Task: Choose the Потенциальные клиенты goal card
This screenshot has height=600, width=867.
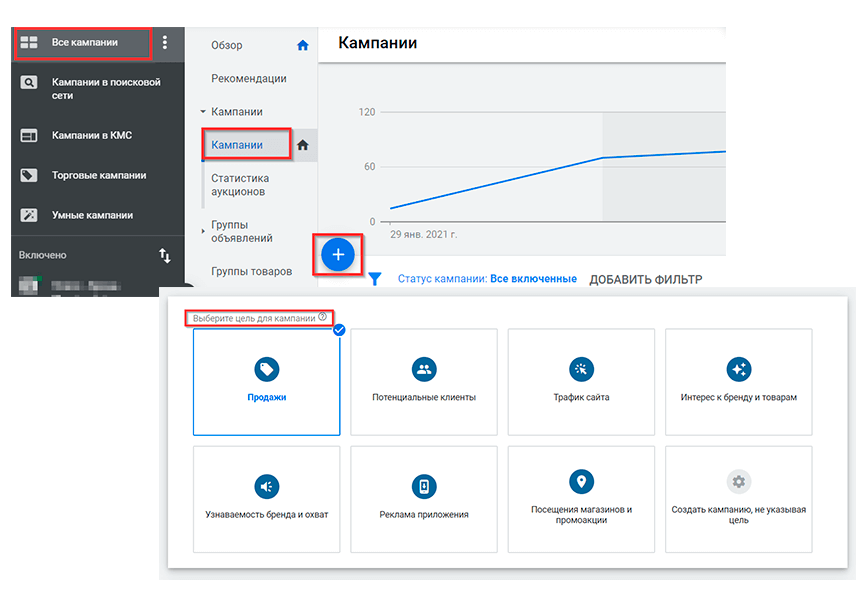Action: click(x=424, y=382)
